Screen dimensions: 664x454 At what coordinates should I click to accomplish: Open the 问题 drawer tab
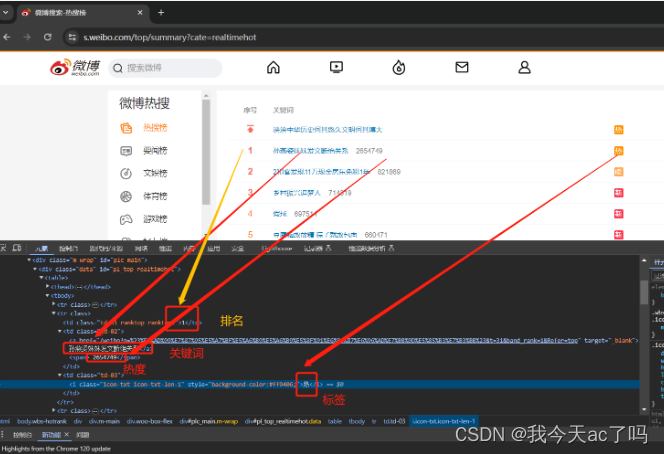tap(83, 435)
